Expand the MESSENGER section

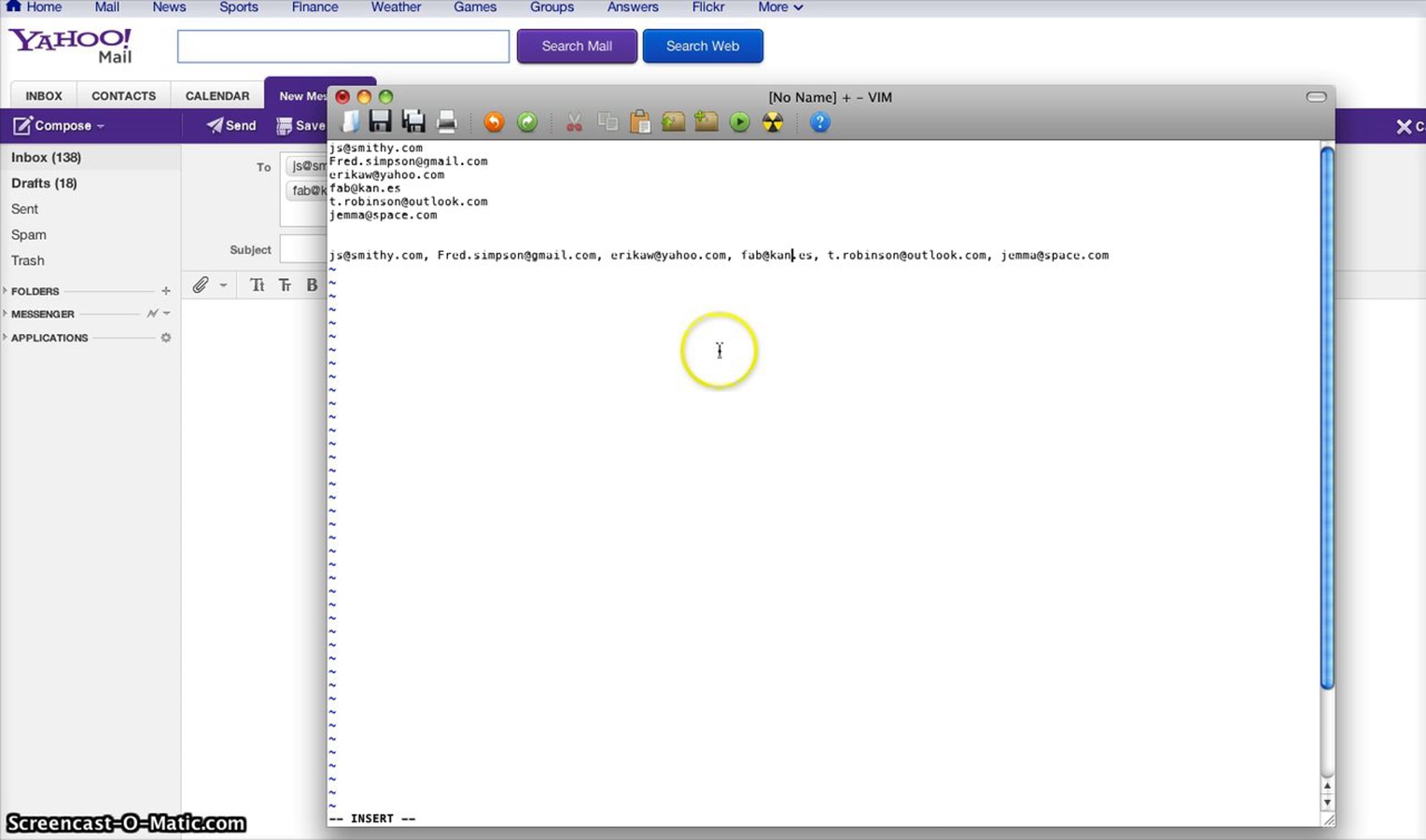click(5, 313)
